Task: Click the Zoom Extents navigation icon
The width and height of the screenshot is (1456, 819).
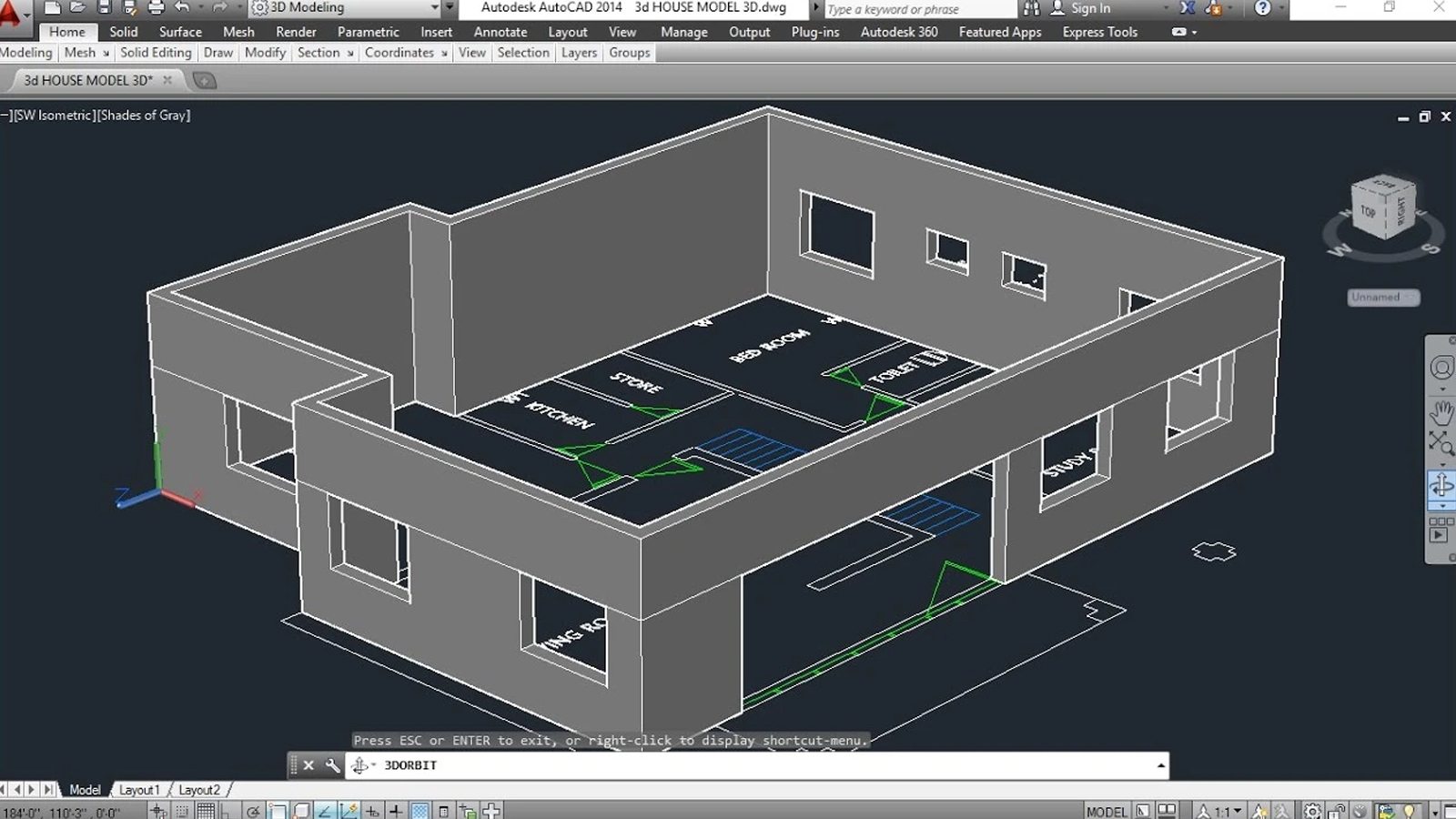Action: pyautogui.click(x=1441, y=442)
